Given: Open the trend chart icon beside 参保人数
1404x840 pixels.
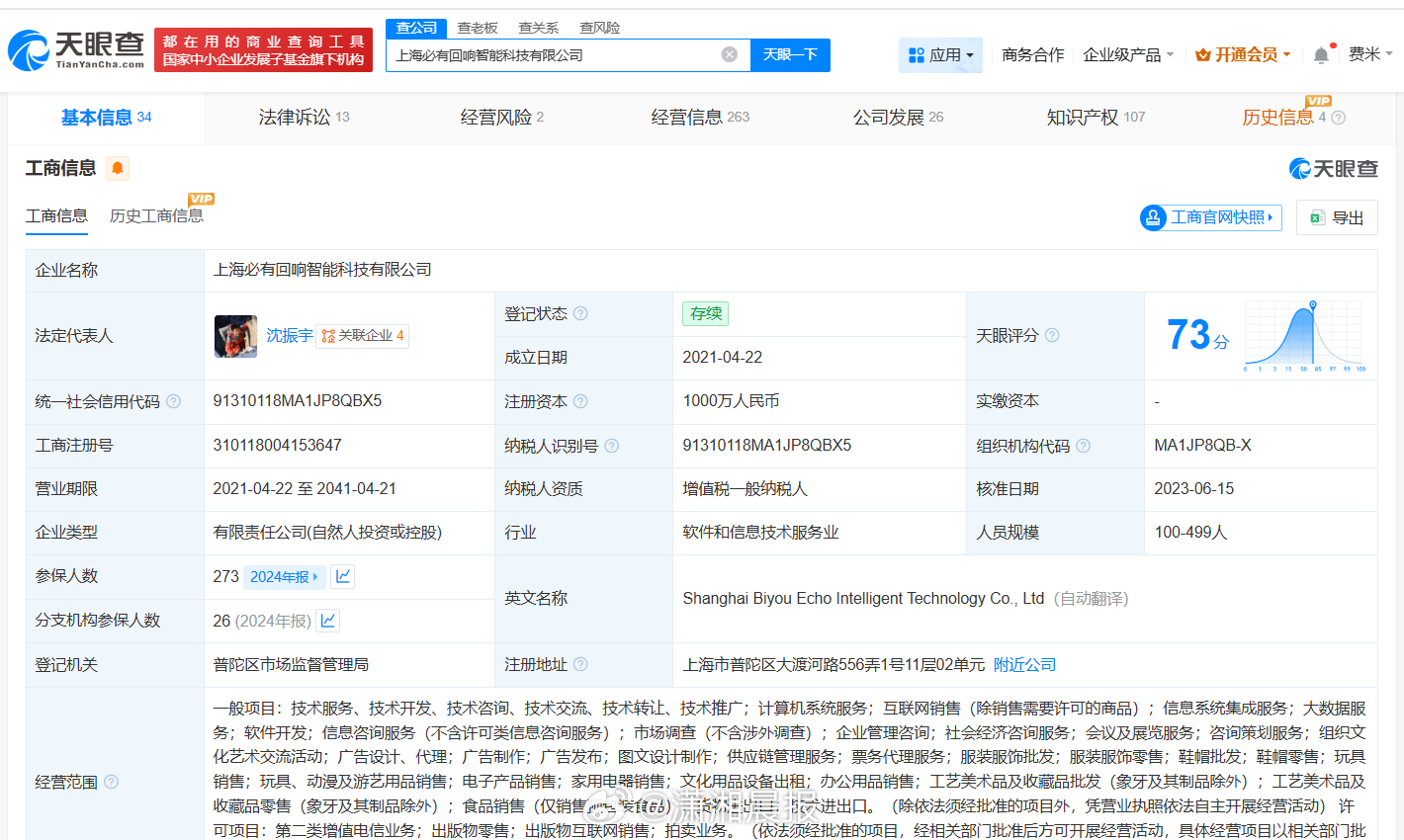Looking at the screenshot, I should point(343,576).
